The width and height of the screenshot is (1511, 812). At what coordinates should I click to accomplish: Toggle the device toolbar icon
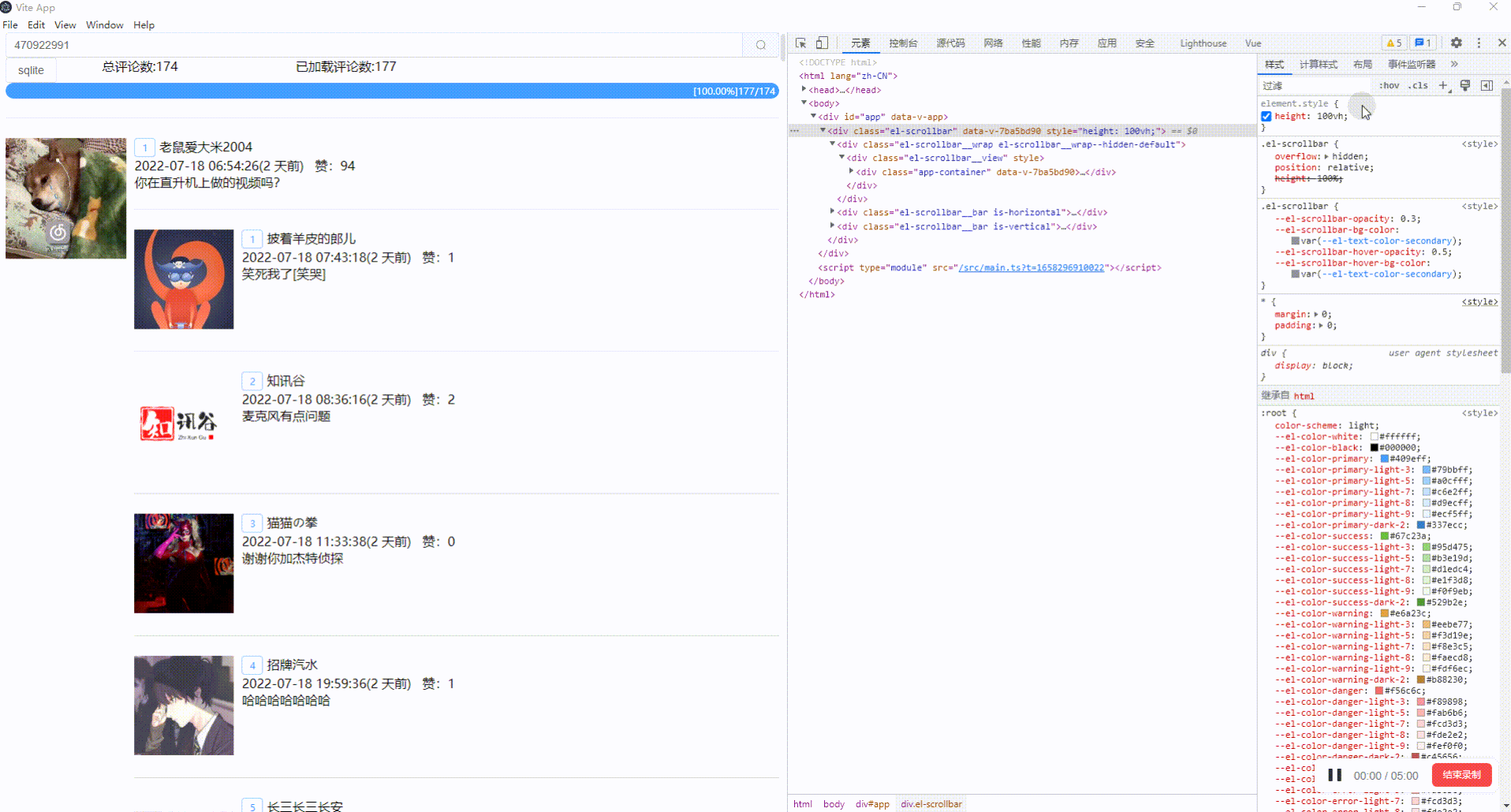822,43
